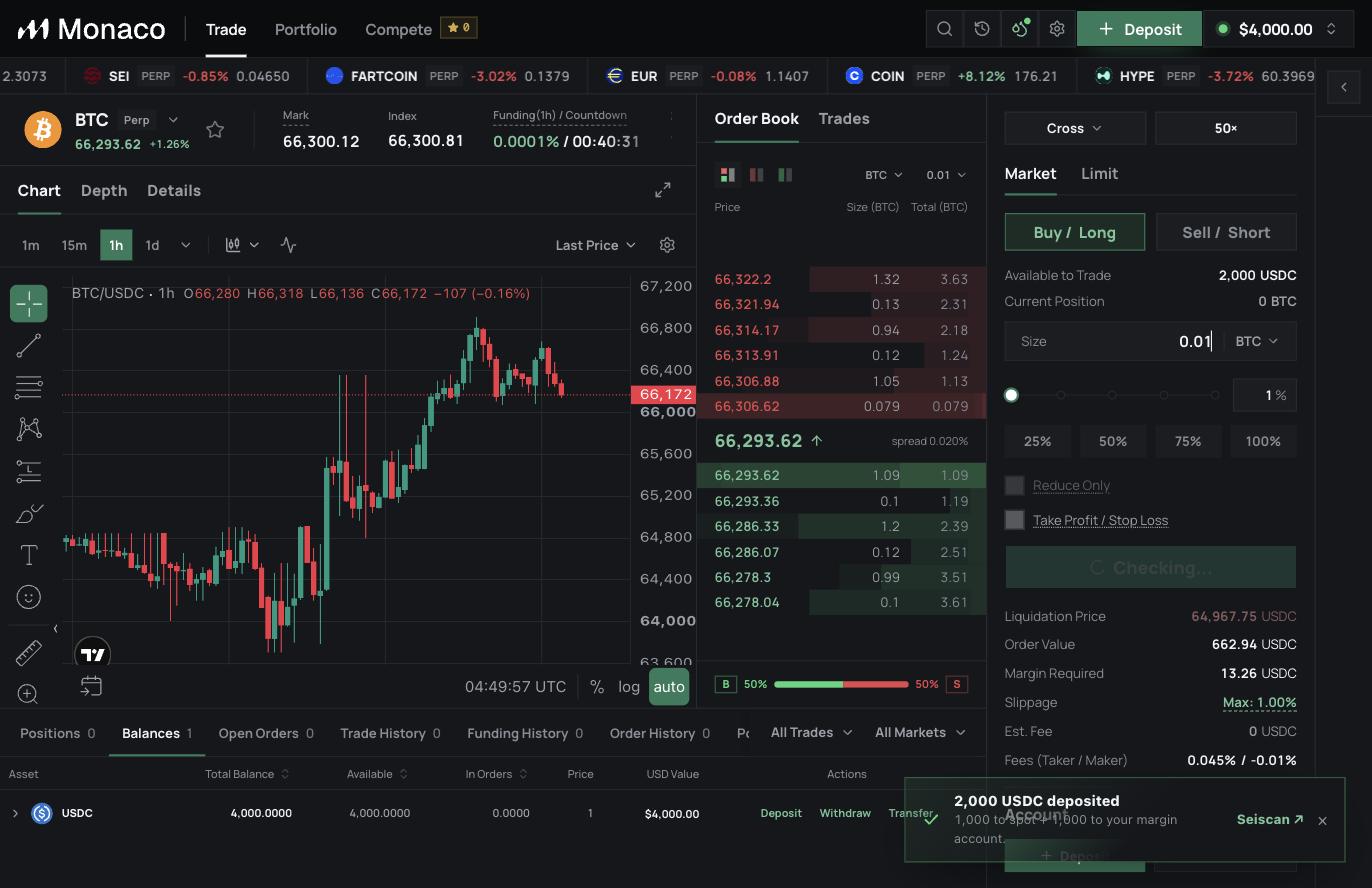
Task: Toggle auto scale on chart
Action: tap(669, 686)
